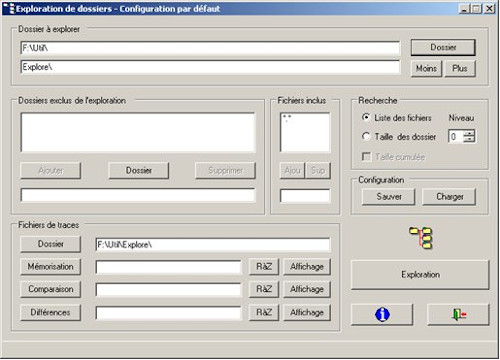The image size is (500, 360).
Task: Click the Différences file field
Action: 168,313
